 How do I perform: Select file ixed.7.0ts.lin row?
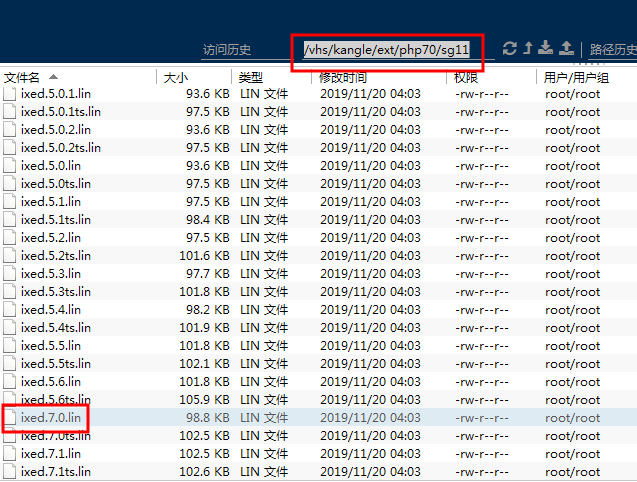tap(56, 436)
